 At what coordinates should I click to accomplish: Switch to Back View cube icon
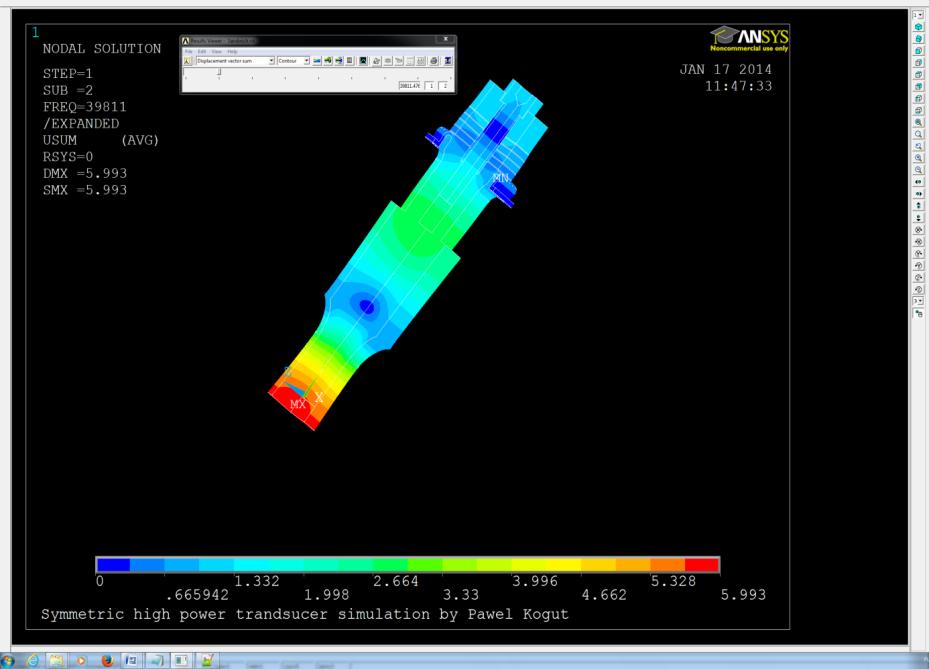[x=919, y=86]
